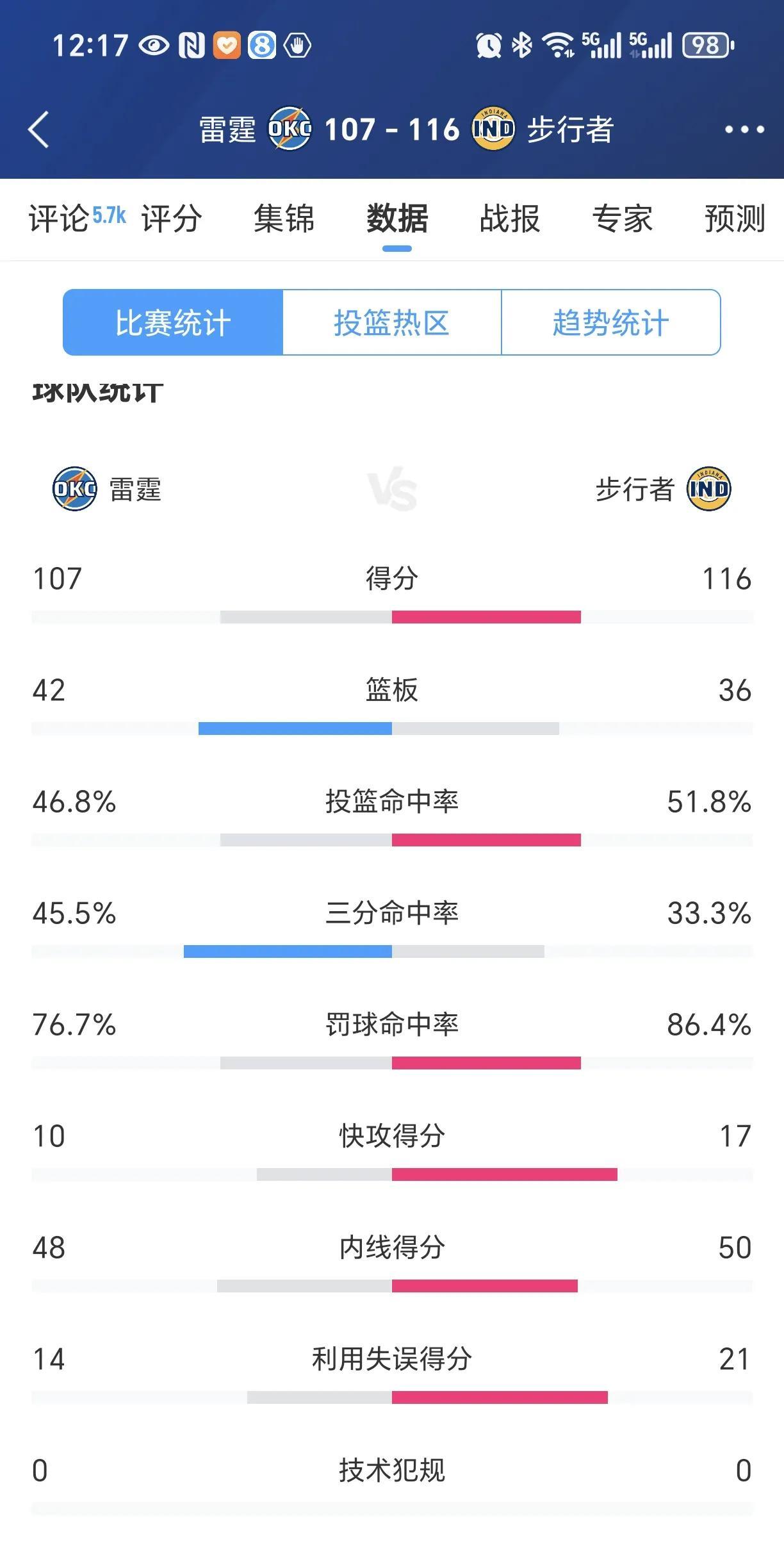Switch to 趋势统计 segment
Viewport: 784px width, 1557px height.
(x=611, y=322)
